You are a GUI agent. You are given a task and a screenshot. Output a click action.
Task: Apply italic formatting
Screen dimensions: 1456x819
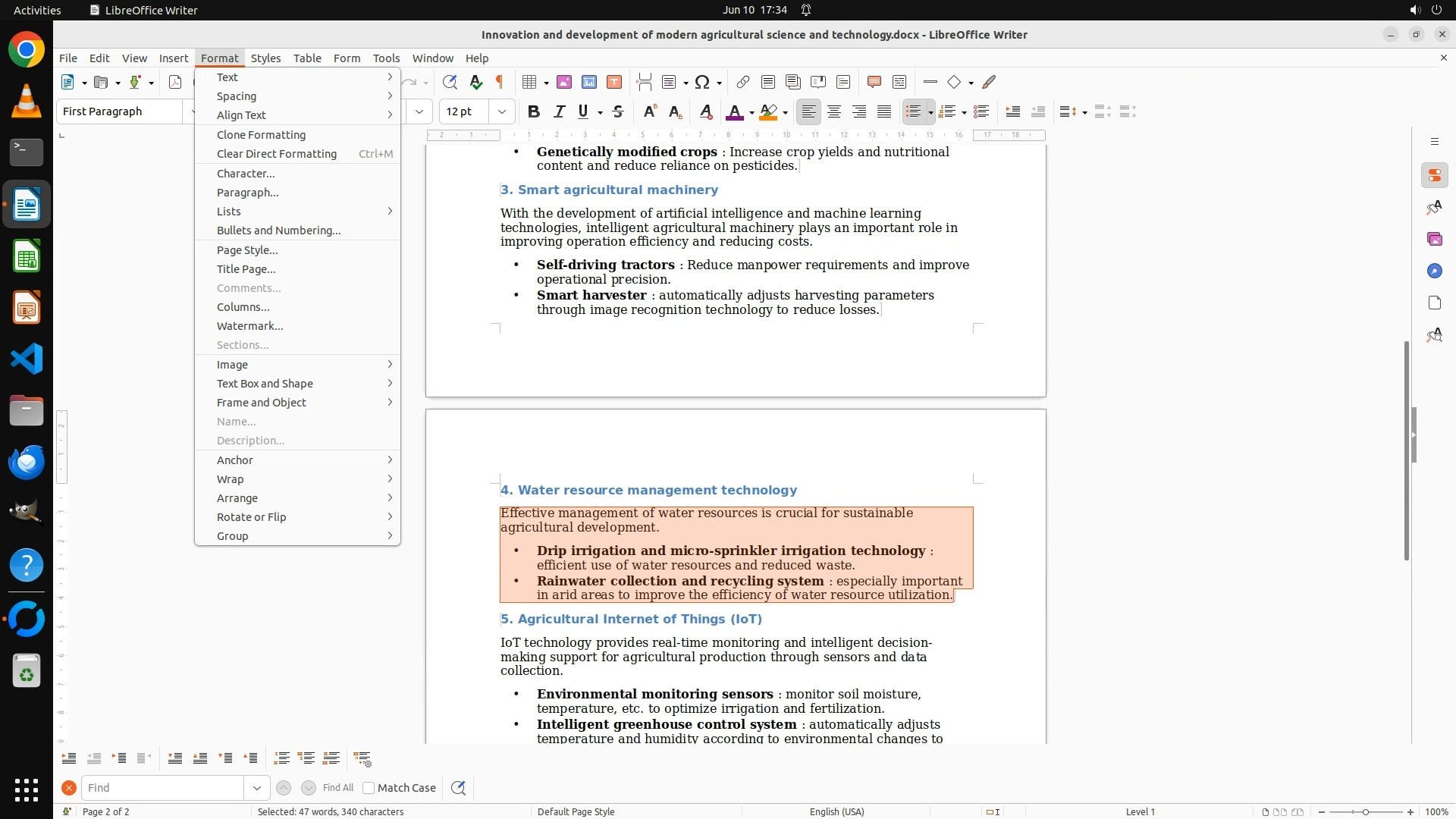(559, 111)
